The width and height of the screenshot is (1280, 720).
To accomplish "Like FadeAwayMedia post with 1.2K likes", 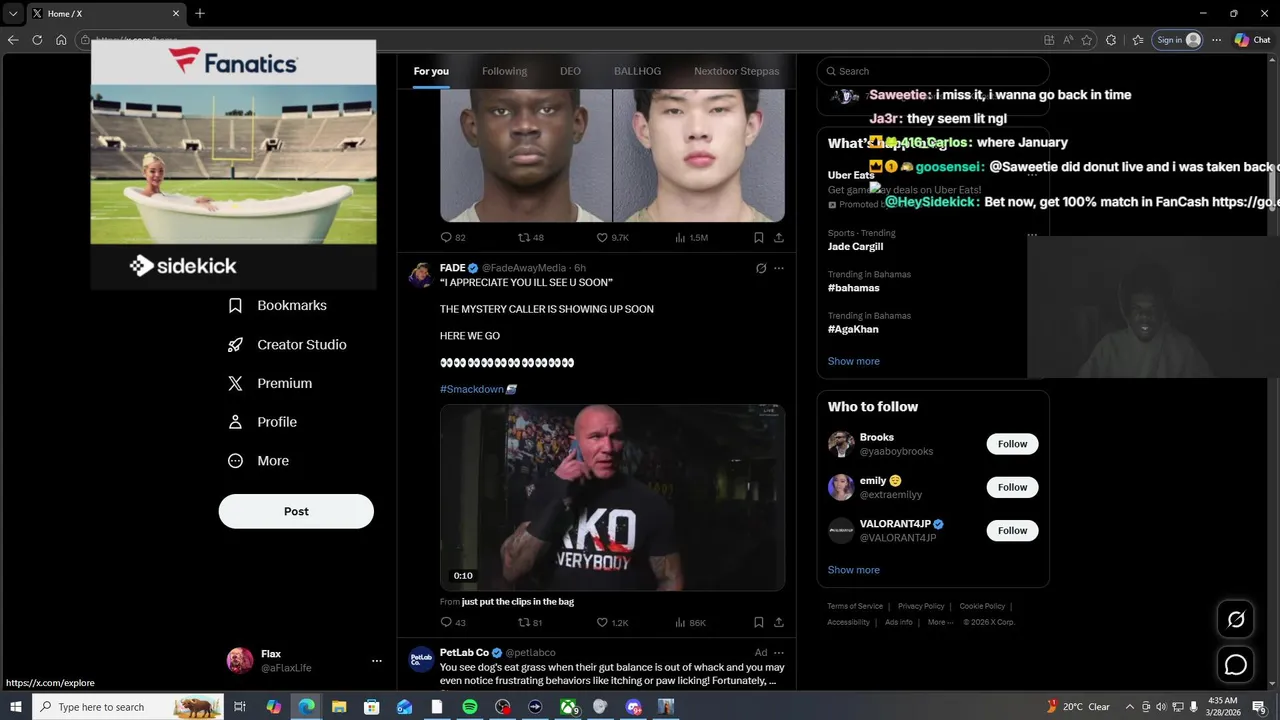I will tap(612, 622).
